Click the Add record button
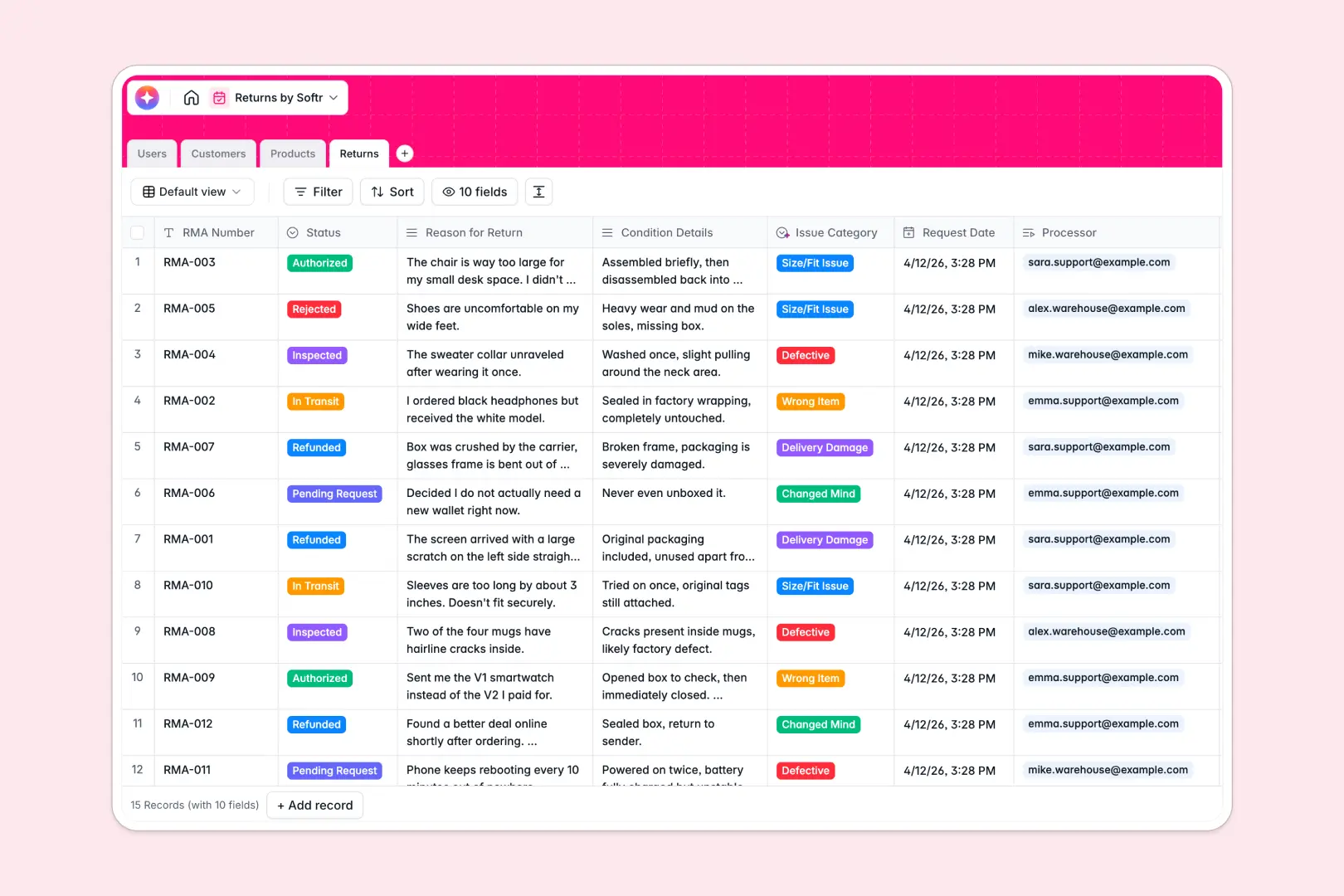This screenshot has width=1344, height=896. [315, 806]
